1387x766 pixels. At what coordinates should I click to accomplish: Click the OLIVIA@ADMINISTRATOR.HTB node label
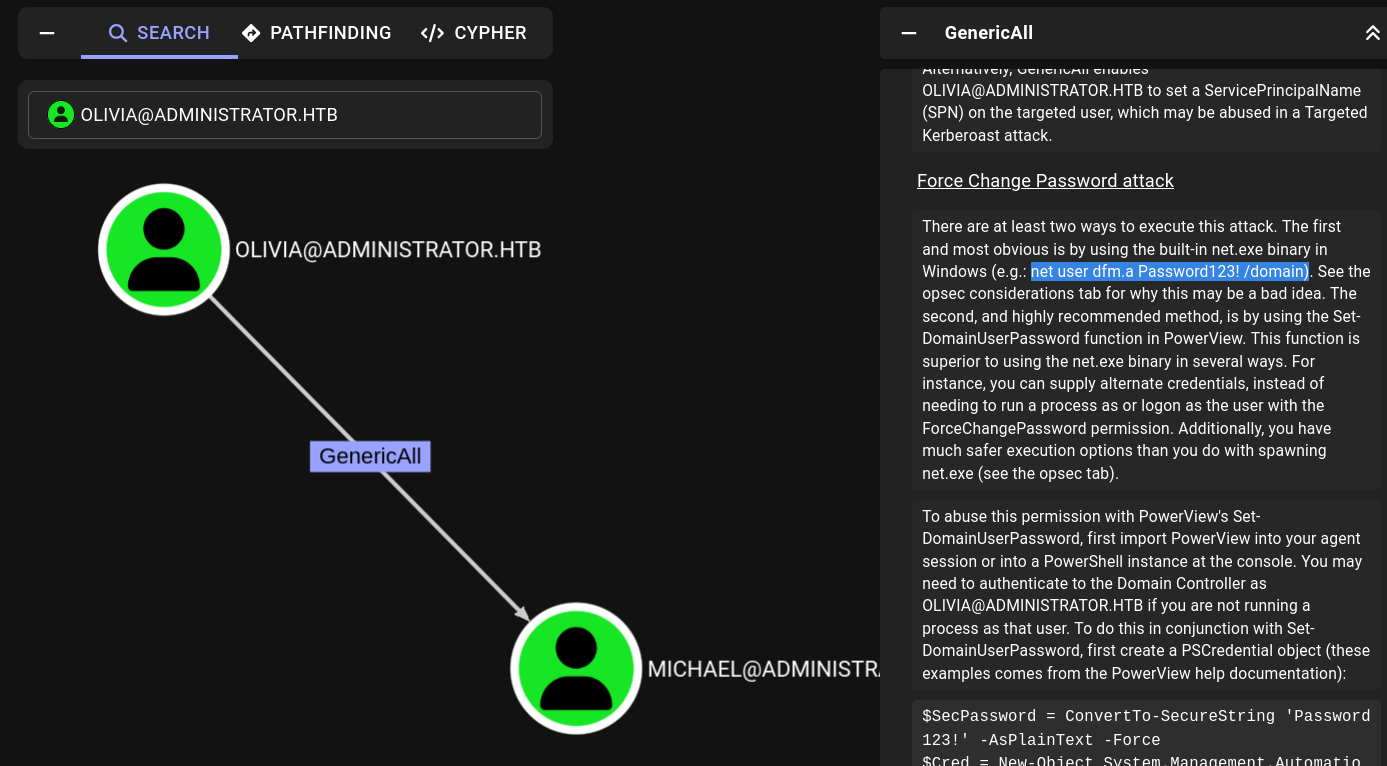pyautogui.click(x=388, y=250)
